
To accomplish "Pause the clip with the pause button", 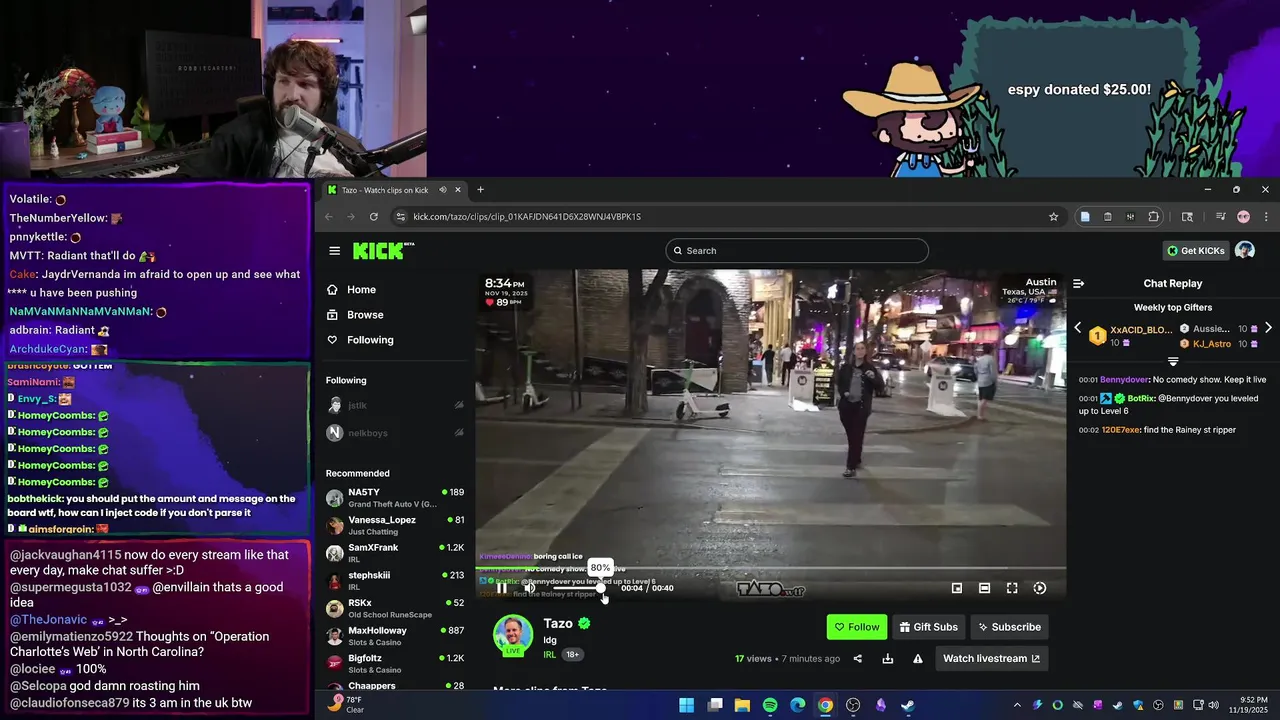I will 501,588.
